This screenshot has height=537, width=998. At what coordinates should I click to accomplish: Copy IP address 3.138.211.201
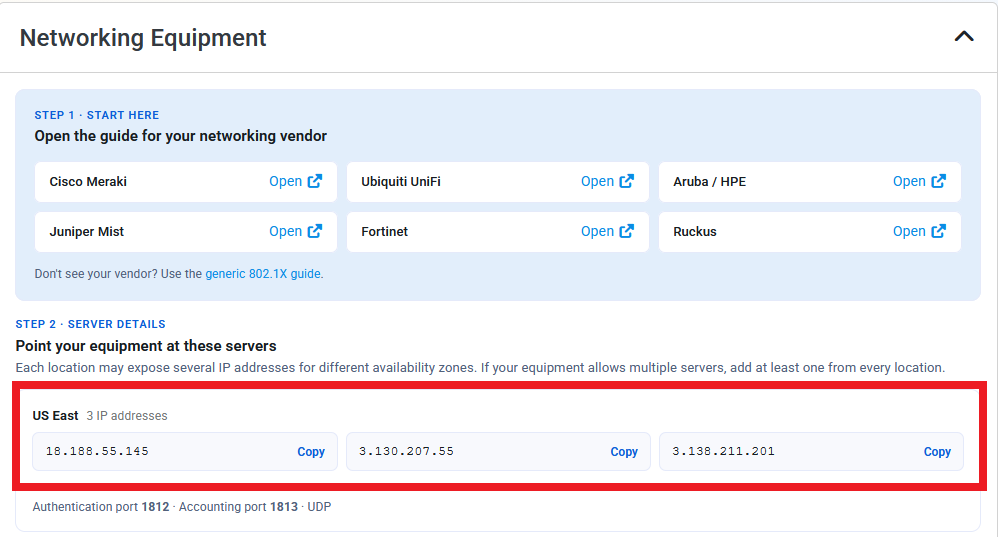[x=937, y=452]
